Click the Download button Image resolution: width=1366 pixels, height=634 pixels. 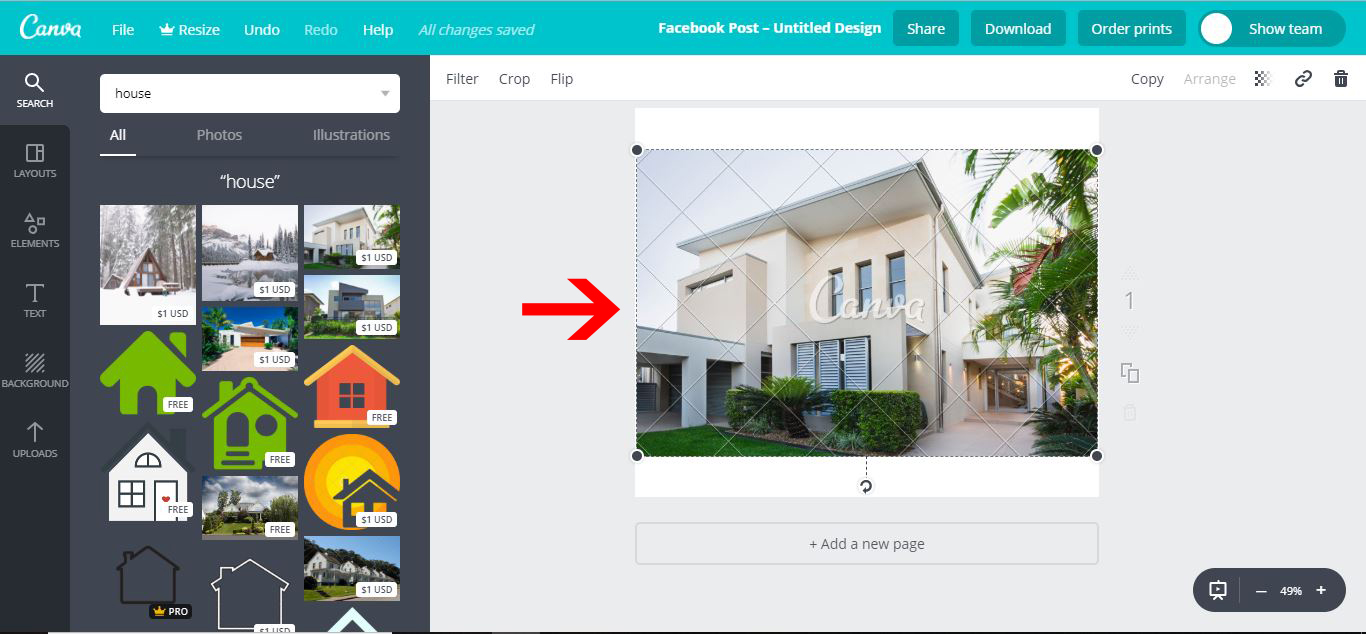click(1018, 29)
